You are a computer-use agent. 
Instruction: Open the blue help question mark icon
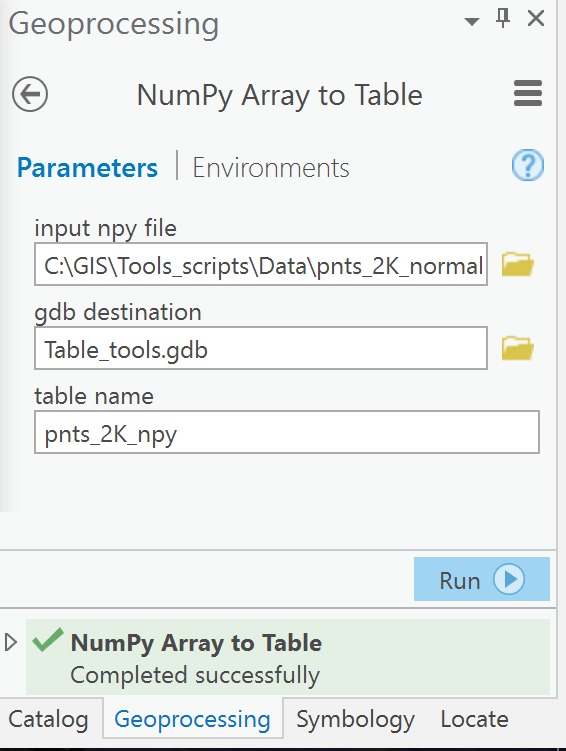pyautogui.click(x=528, y=165)
